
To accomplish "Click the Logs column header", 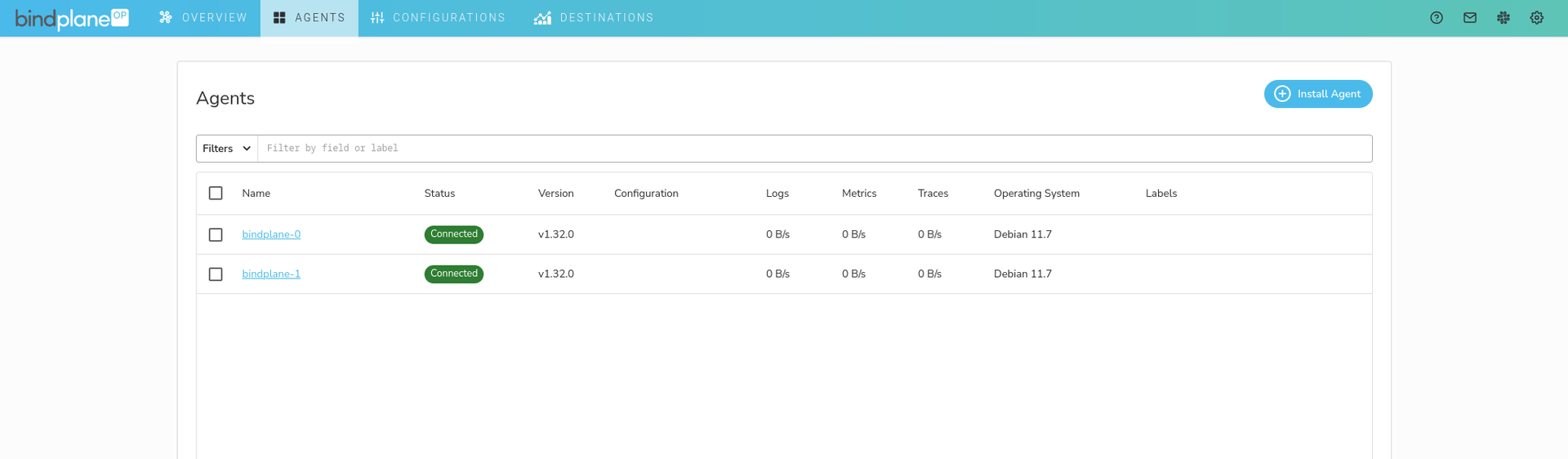I will pyautogui.click(x=777, y=194).
